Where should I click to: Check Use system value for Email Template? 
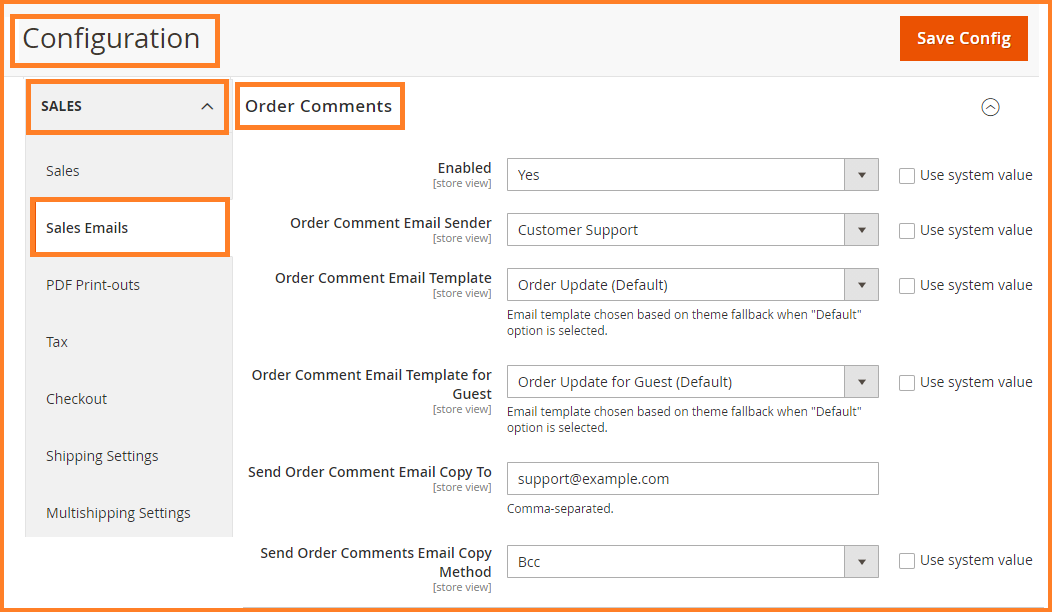[x=907, y=285]
